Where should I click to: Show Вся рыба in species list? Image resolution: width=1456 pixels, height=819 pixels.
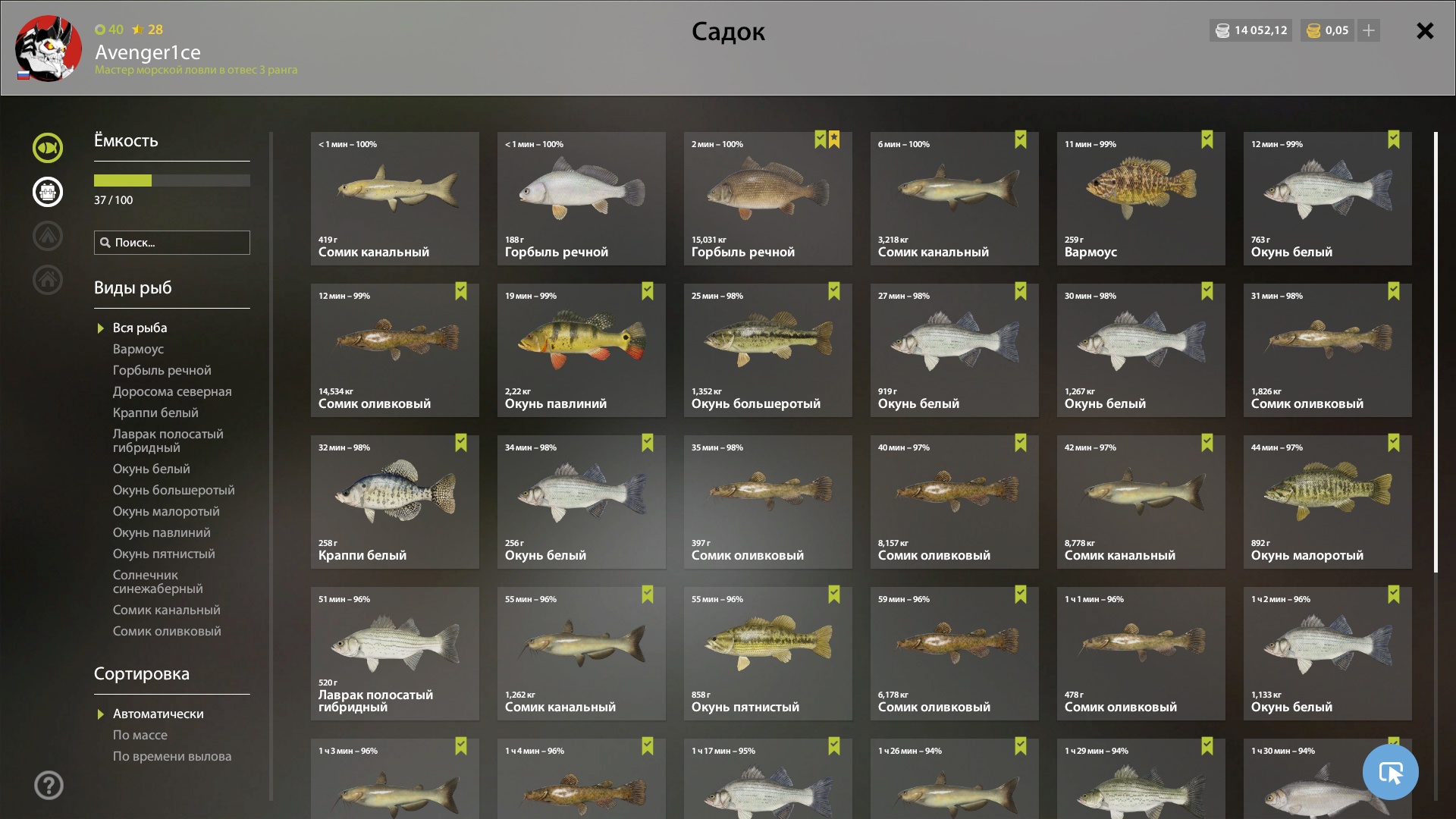[140, 328]
